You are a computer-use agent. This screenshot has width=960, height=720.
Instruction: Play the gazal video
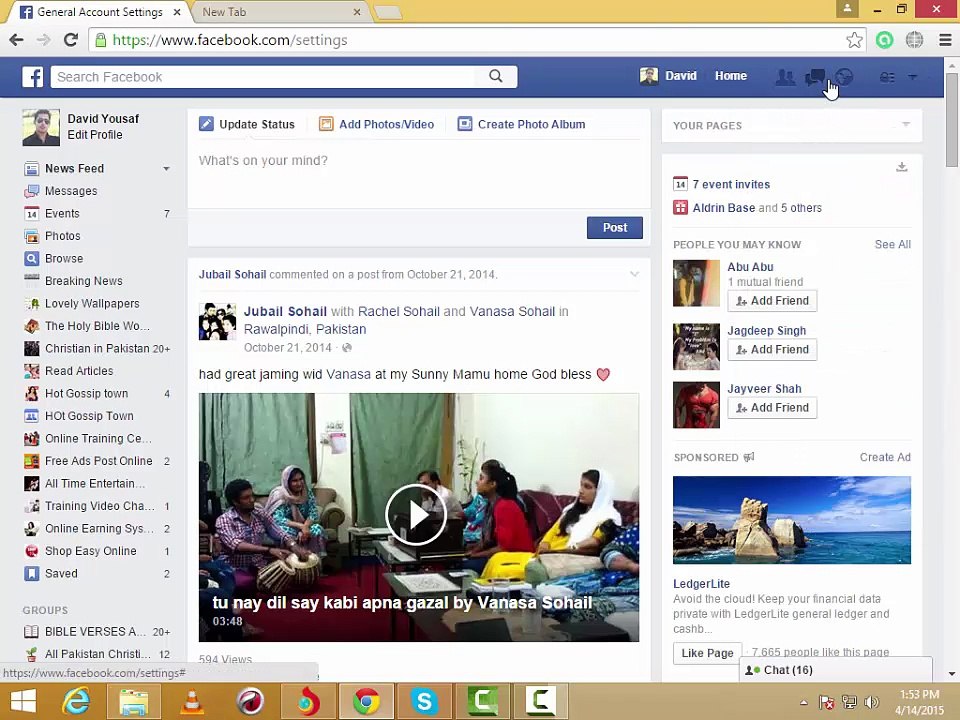point(416,515)
